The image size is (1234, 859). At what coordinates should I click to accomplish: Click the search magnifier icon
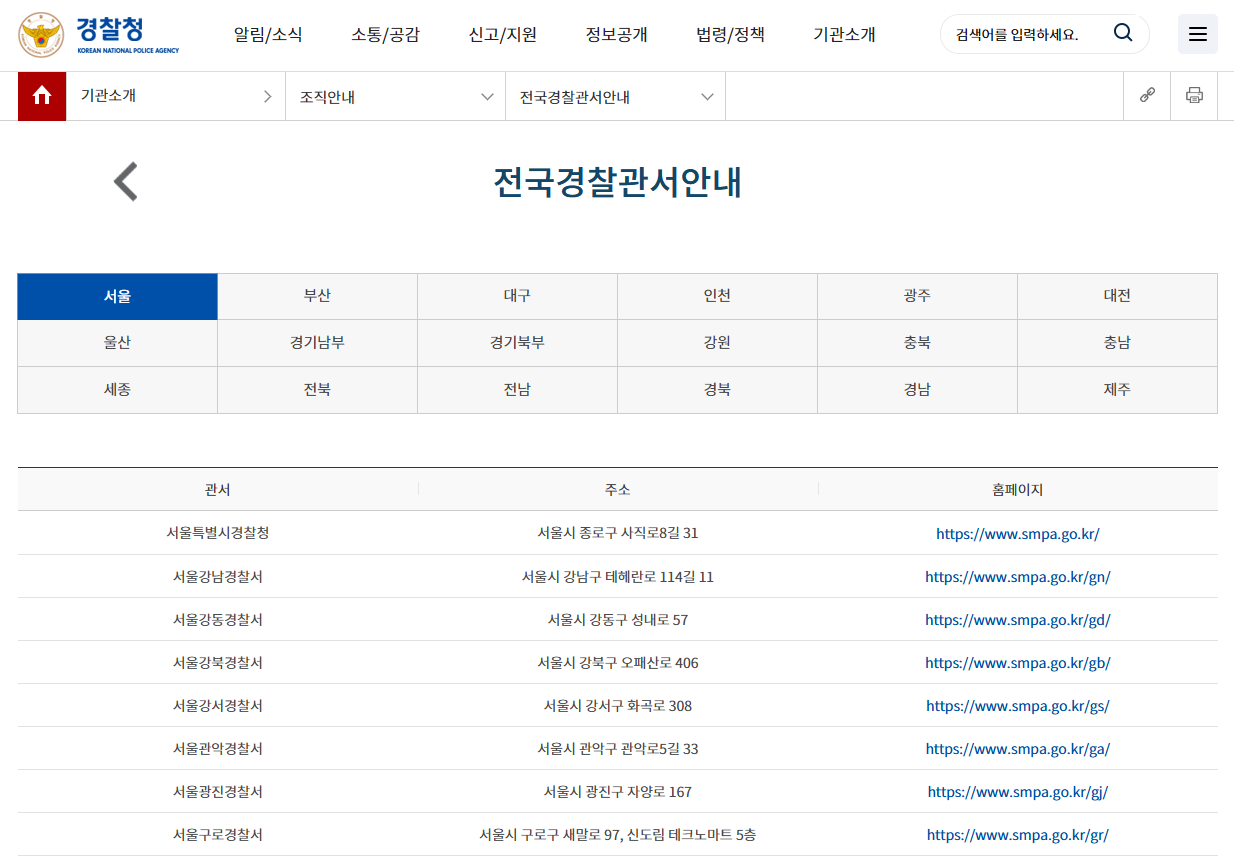pos(1122,33)
